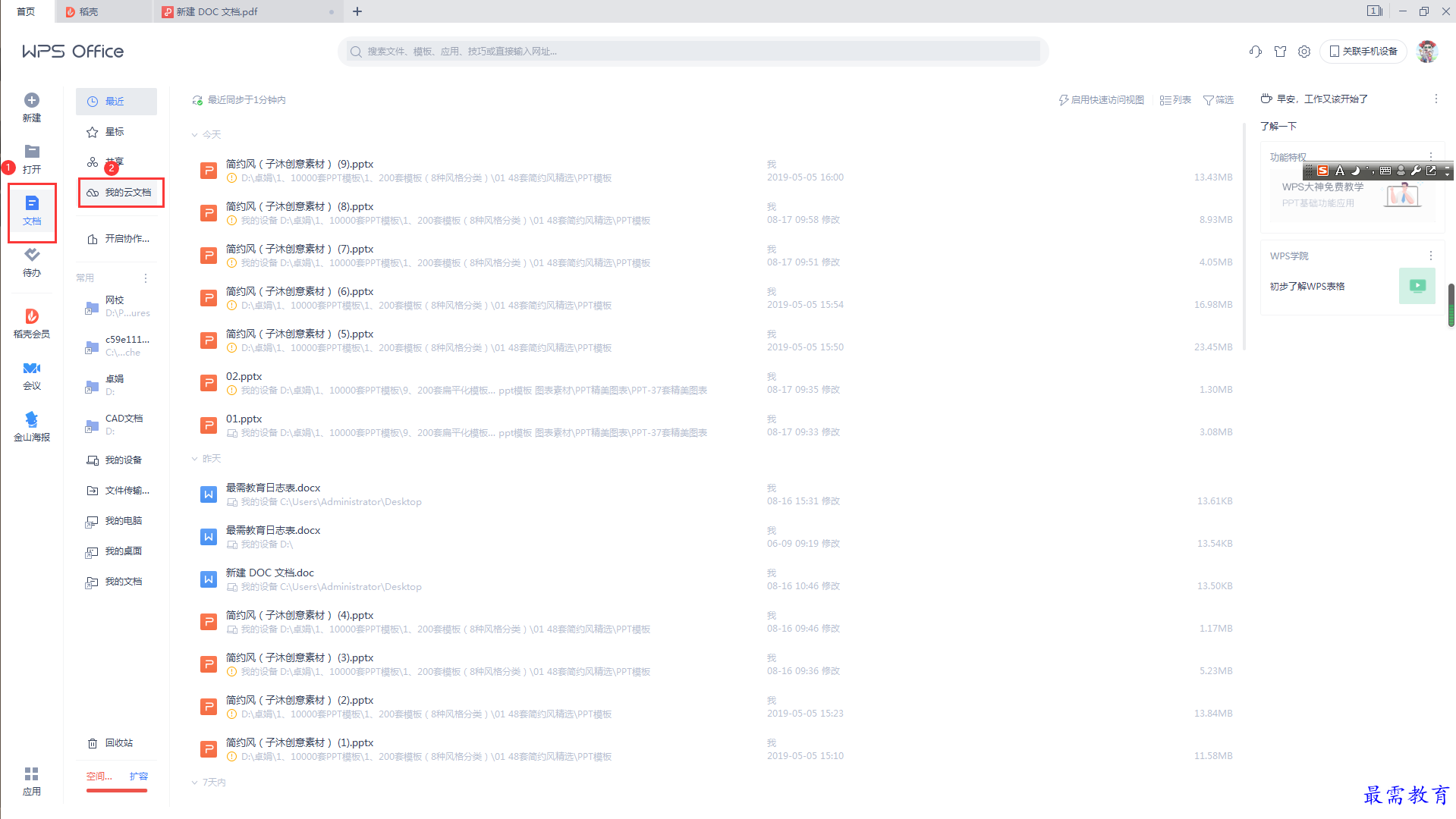The image size is (1456, 819).
Task: Click the 简约风 (4).pptx icon
Action: [209, 622]
